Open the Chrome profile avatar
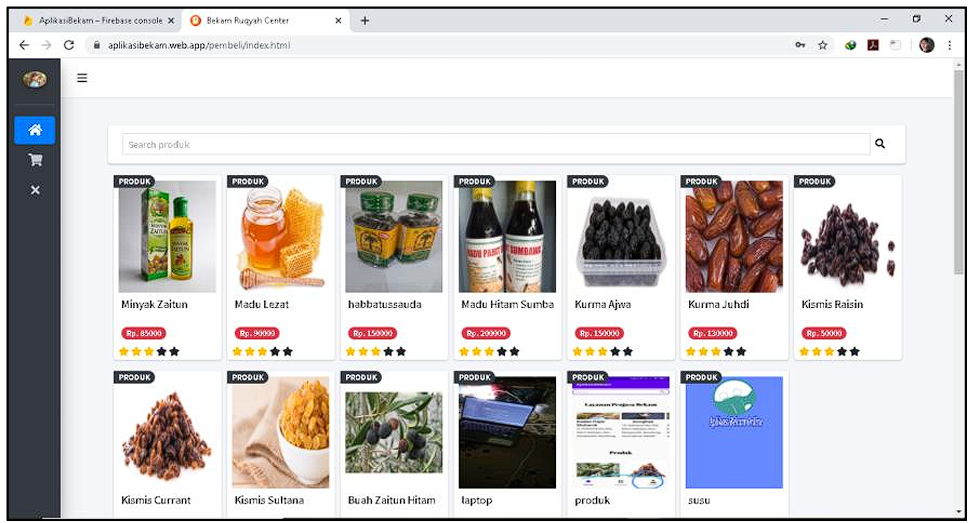The image size is (970, 523). 926,45
